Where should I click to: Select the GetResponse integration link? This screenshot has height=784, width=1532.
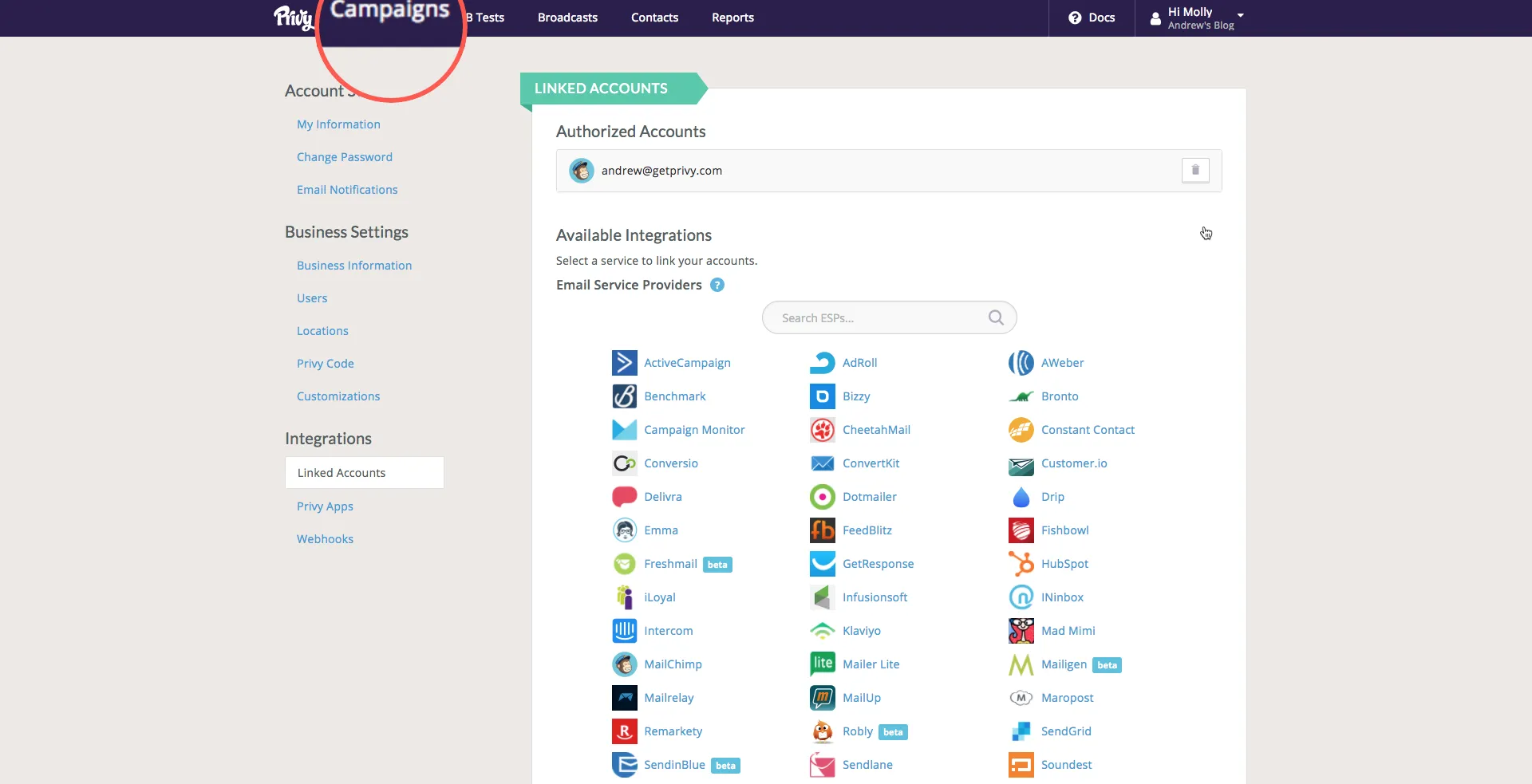coord(878,564)
